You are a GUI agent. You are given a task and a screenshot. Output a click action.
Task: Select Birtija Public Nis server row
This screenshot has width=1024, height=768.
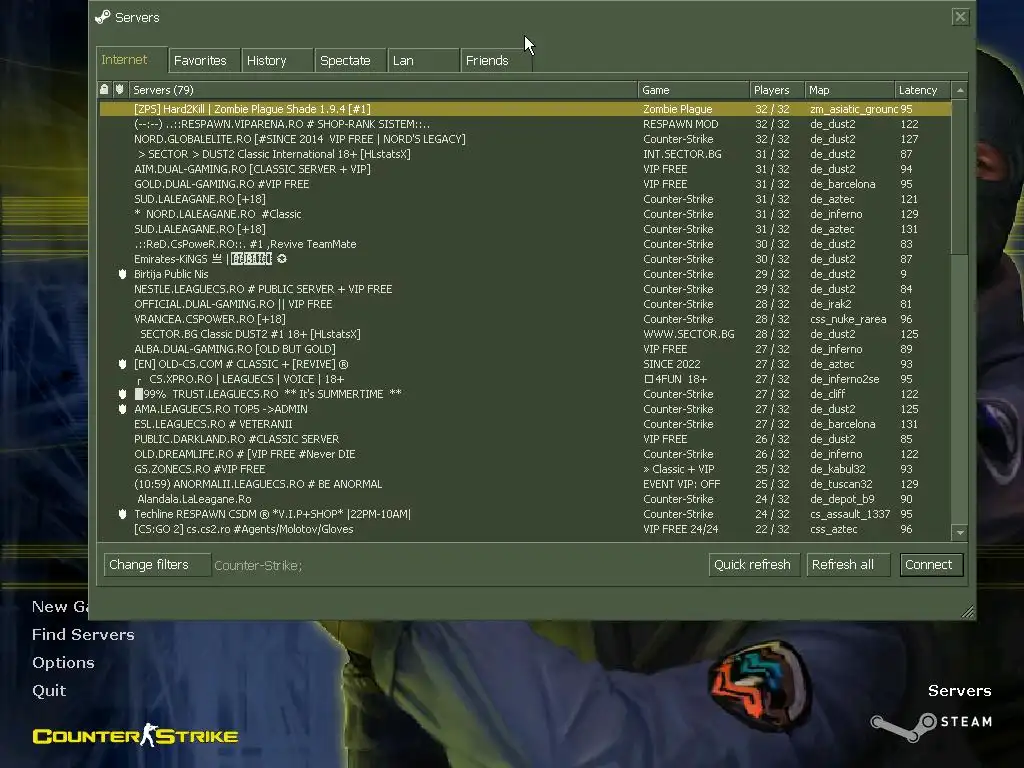click(x=525, y=274)
